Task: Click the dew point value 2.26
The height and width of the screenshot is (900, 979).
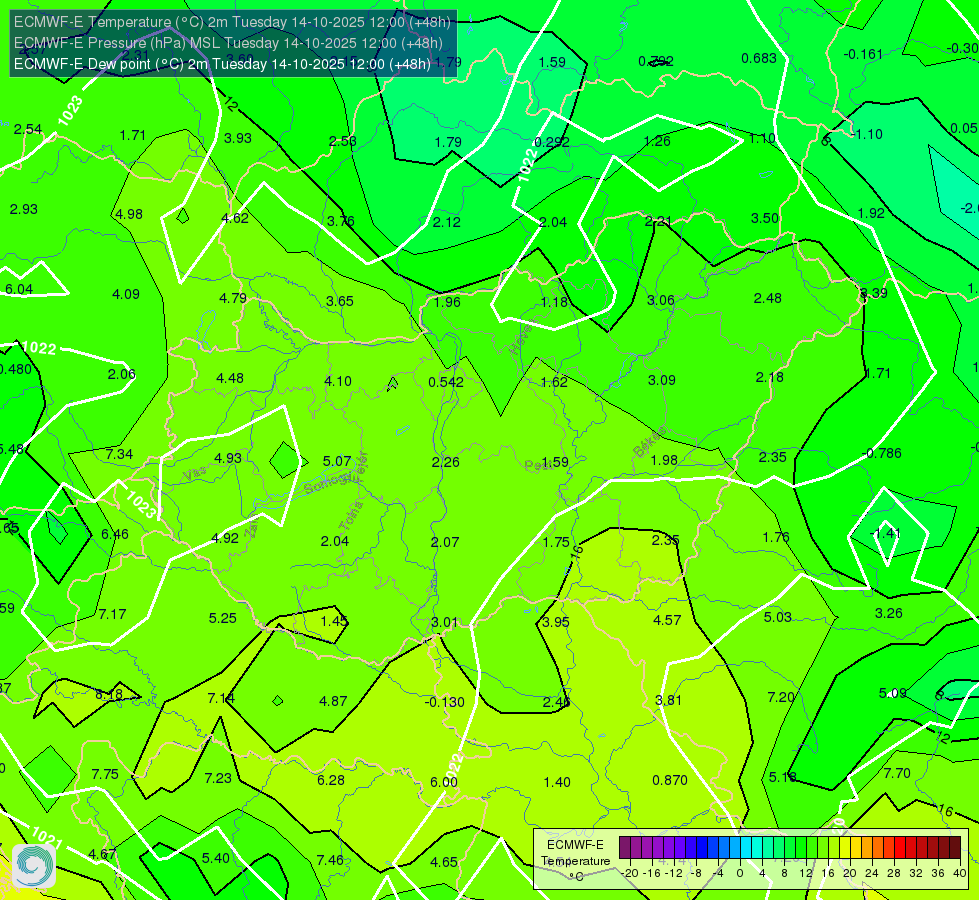Action: (x=445, y=462)
